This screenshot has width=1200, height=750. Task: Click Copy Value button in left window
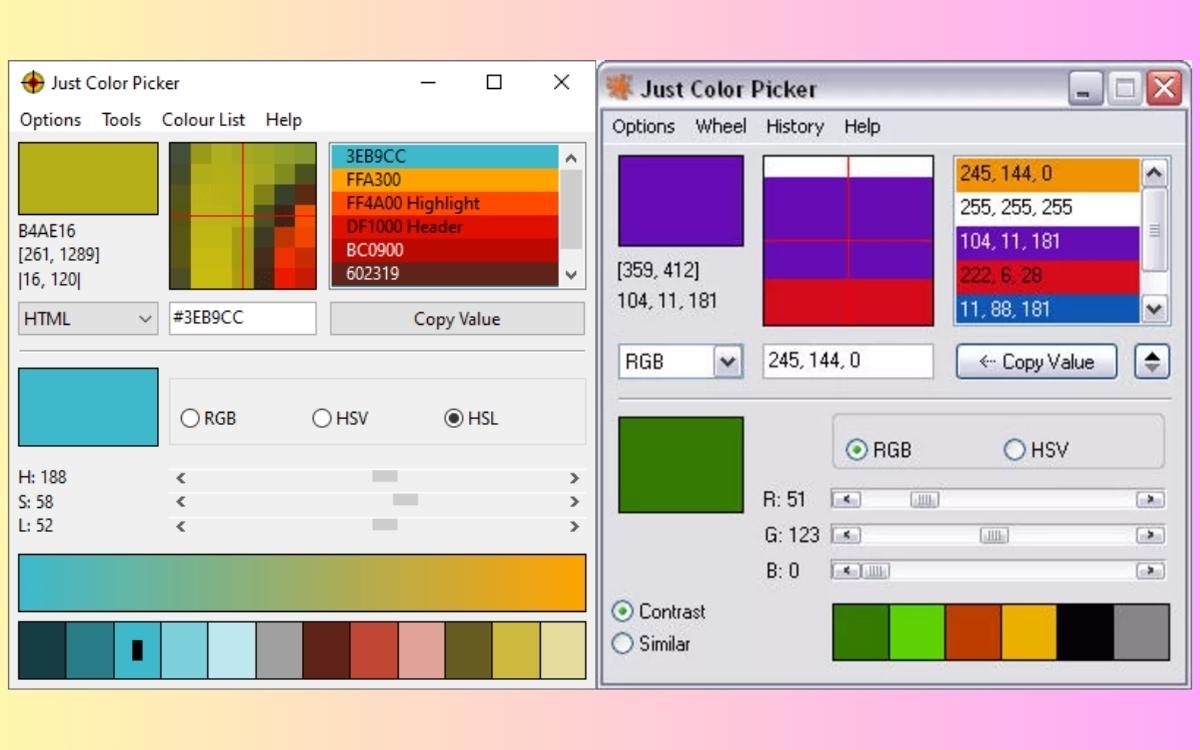(457, 319)
